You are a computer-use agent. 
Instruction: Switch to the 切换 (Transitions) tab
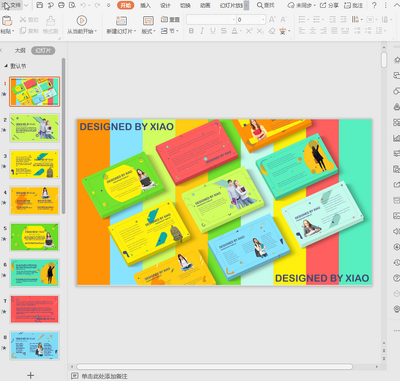[185, 5]
